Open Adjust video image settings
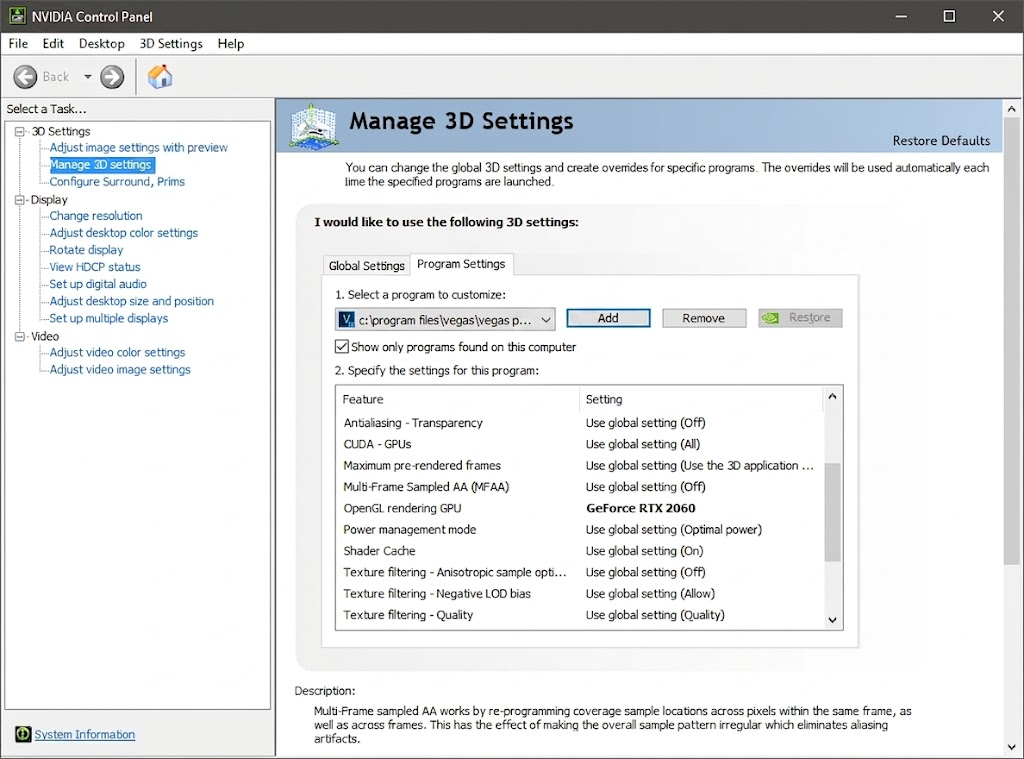The width and height of the screenshot is (1024, 759). coord(120,369)
